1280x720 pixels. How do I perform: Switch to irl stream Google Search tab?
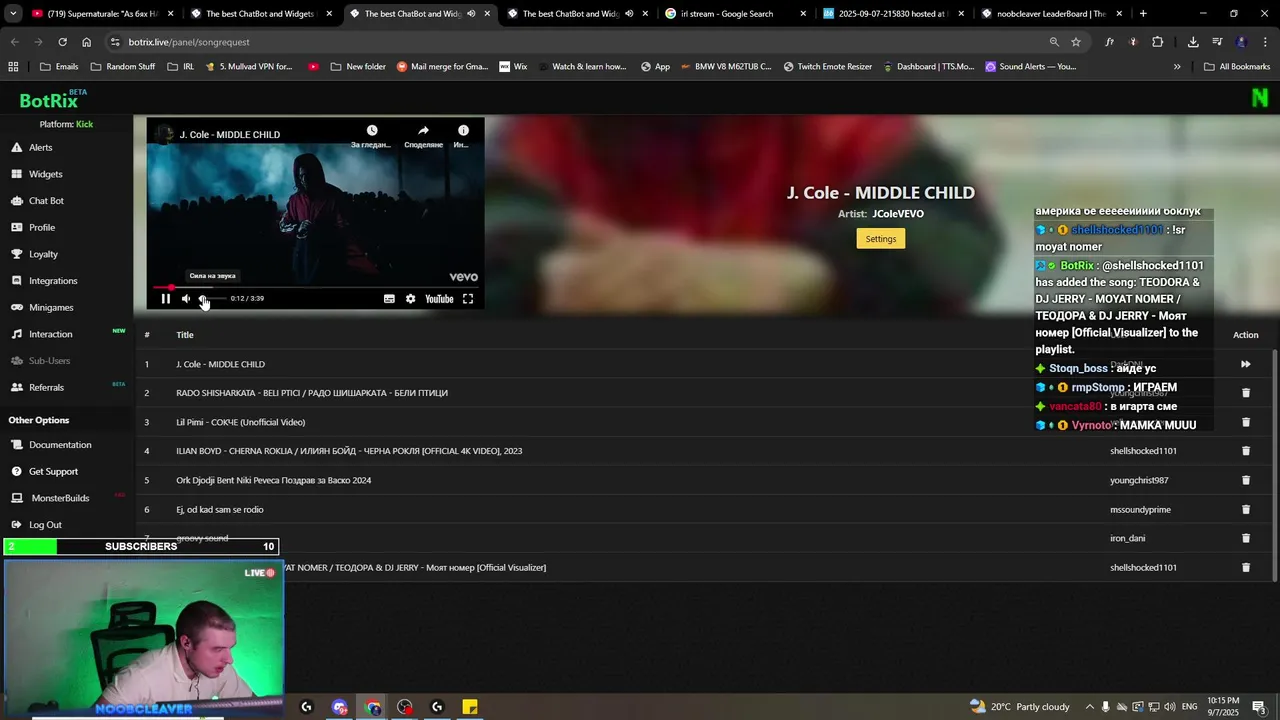coord(735,14)
